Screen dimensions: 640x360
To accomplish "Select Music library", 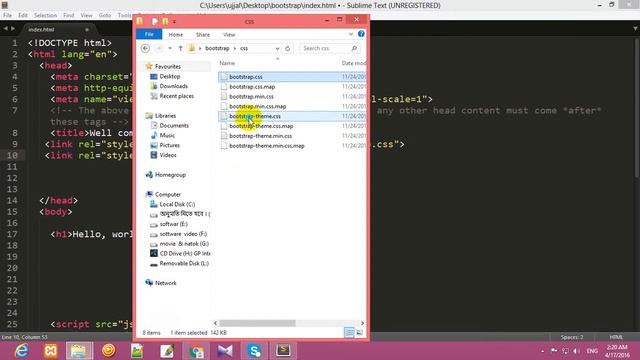I will click(167, 135).
